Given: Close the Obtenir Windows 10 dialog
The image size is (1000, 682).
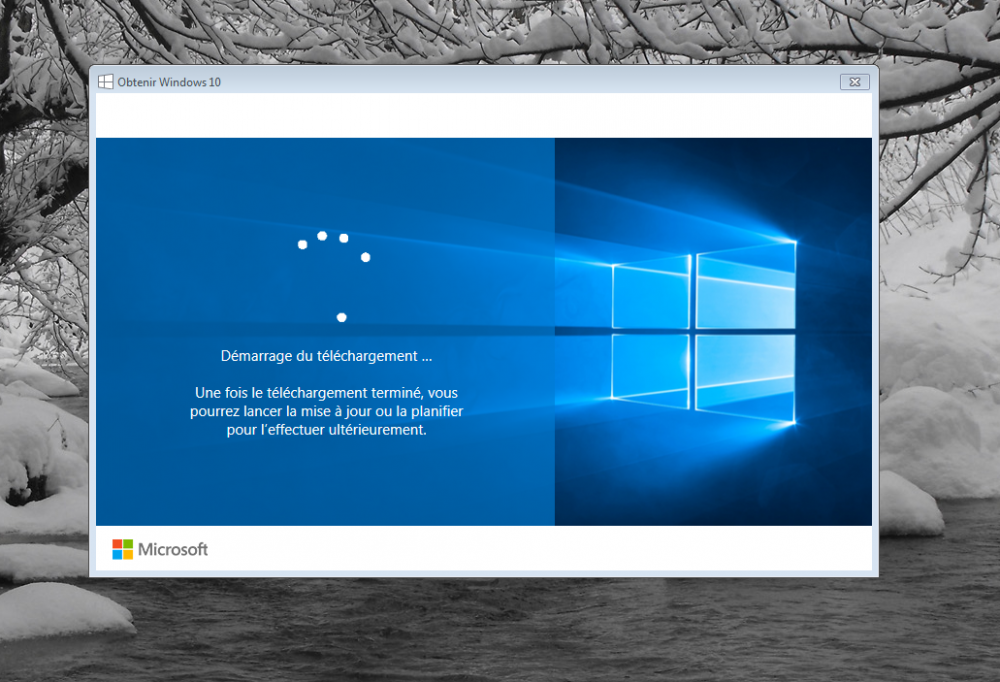Looking at the screenshot, I should [x=855, y=82].
